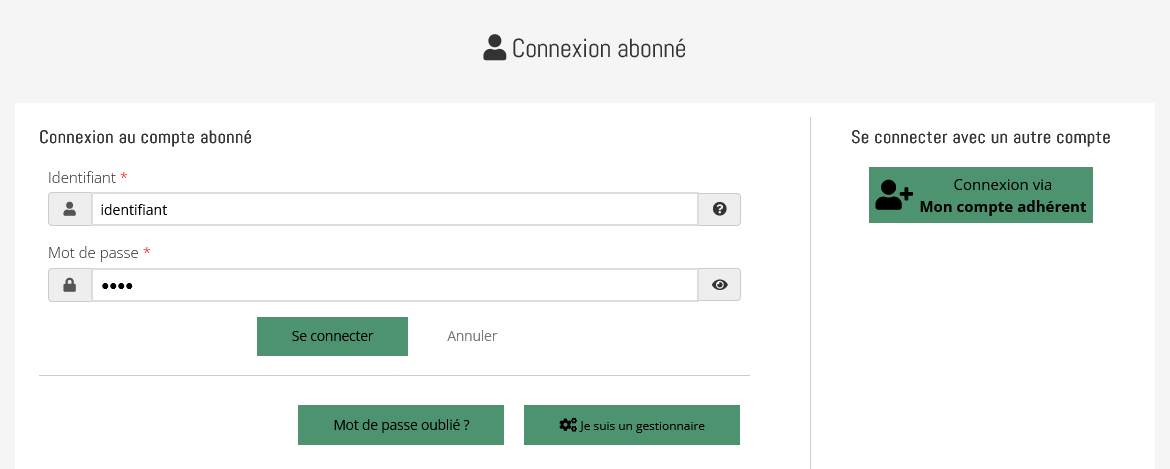Click the person icon before Identifiant field
Viewport: 1170px width, 469px height.
coord(70,209)
